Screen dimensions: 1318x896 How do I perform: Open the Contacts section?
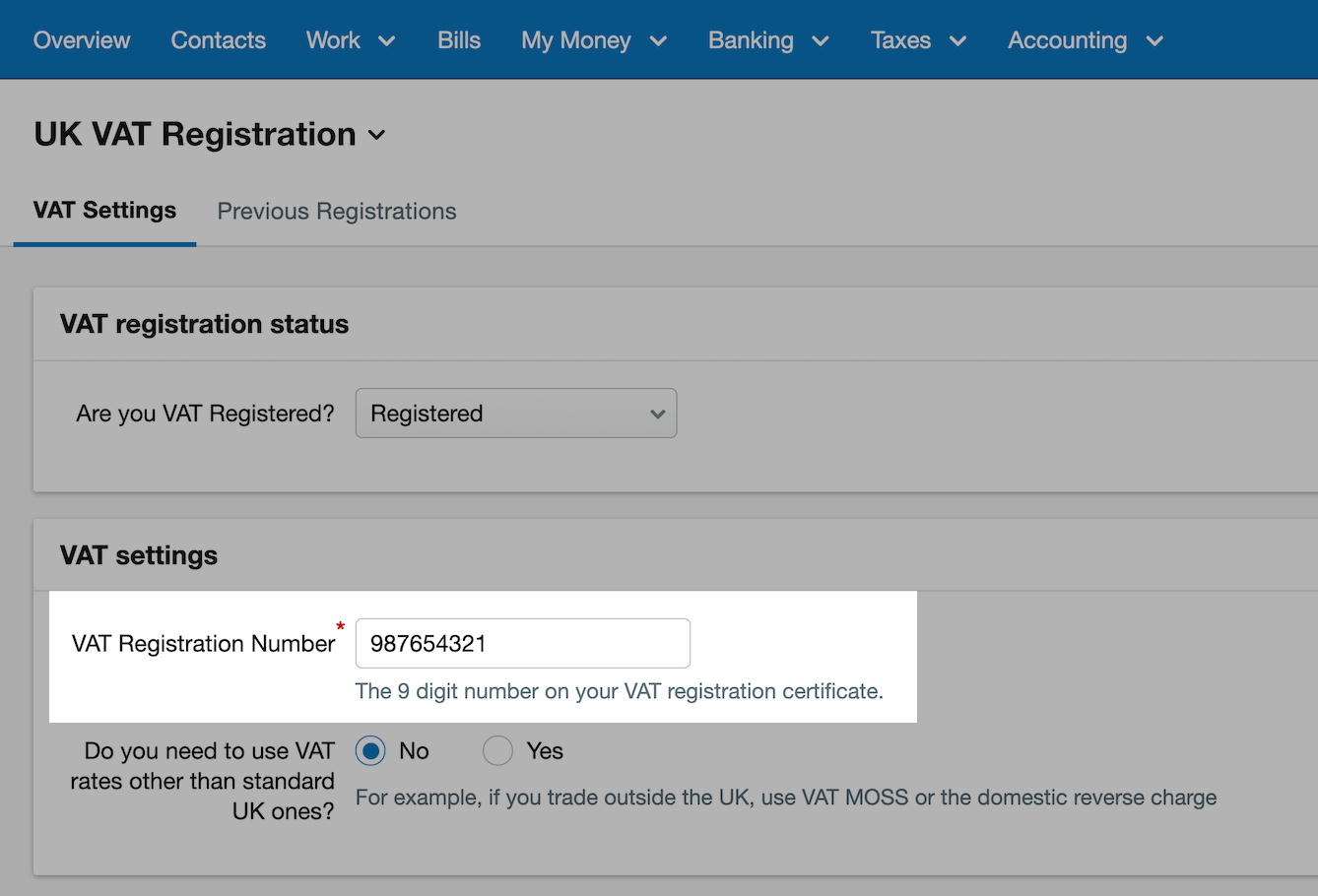click(218, 40)
